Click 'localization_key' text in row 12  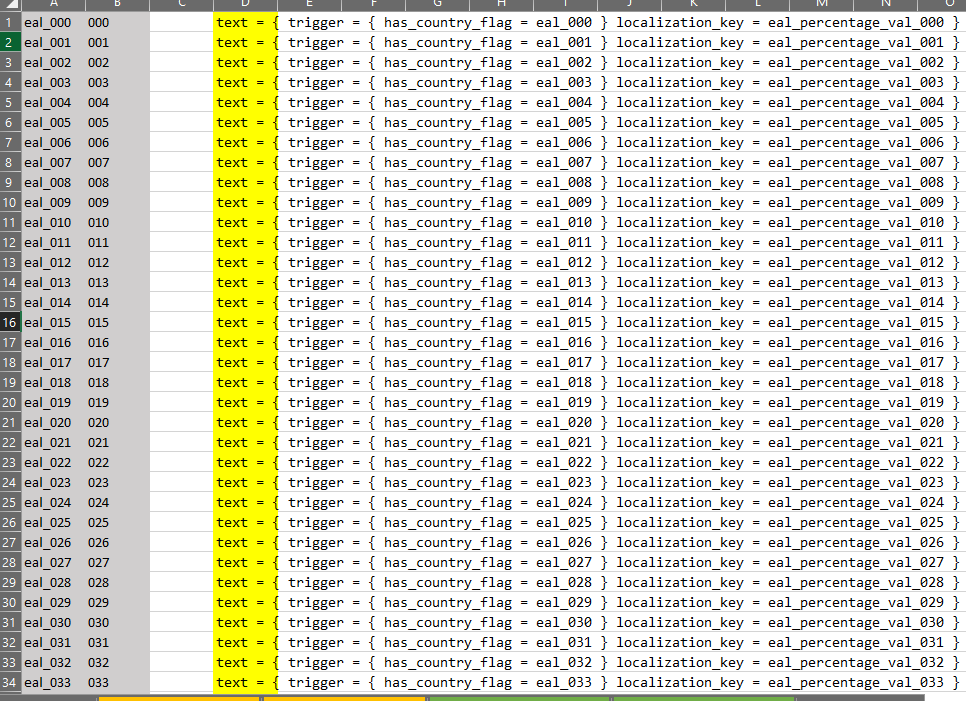[x=680, y=243]
